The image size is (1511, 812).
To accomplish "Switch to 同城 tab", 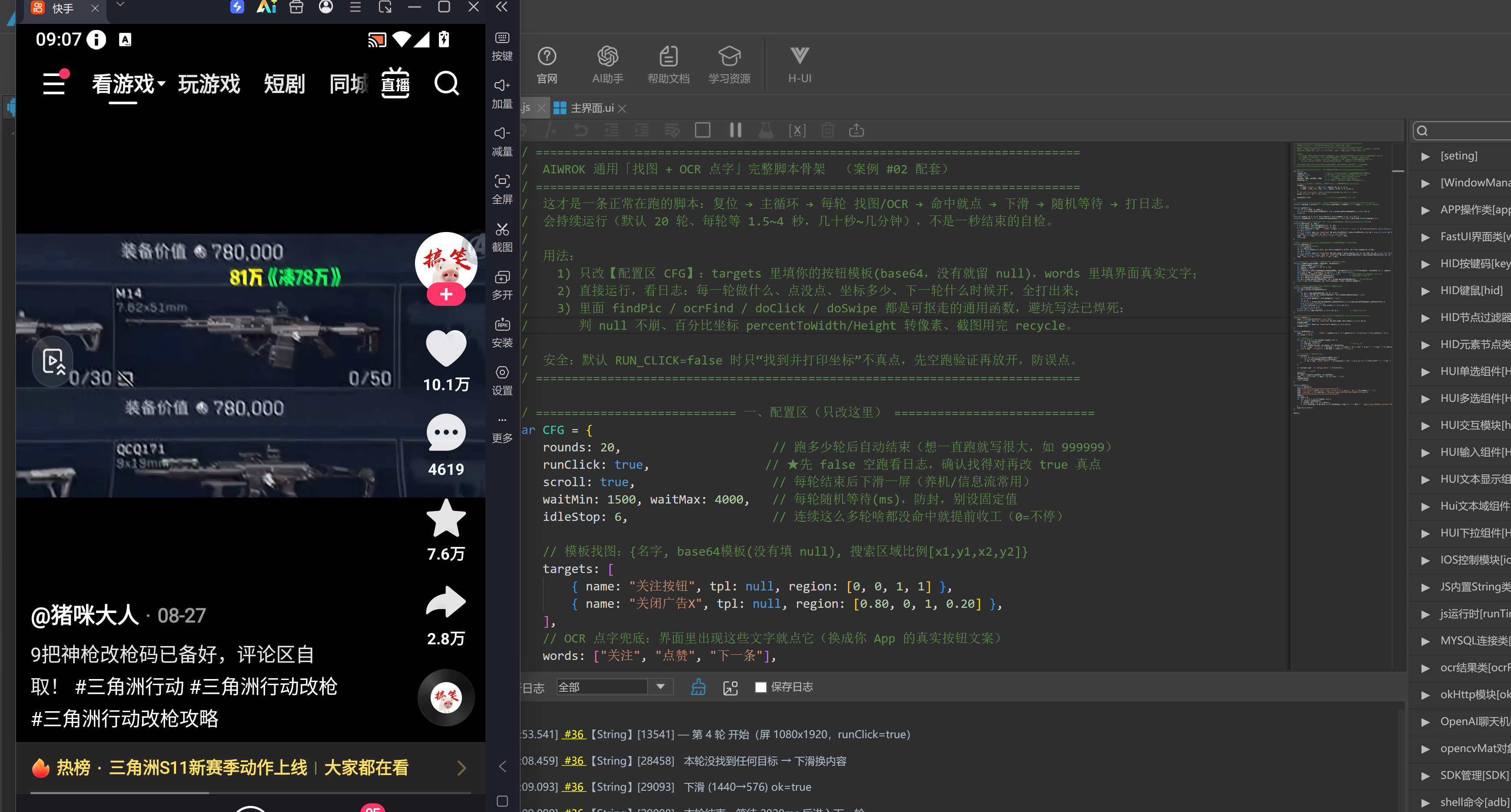I will click(349, 84).
